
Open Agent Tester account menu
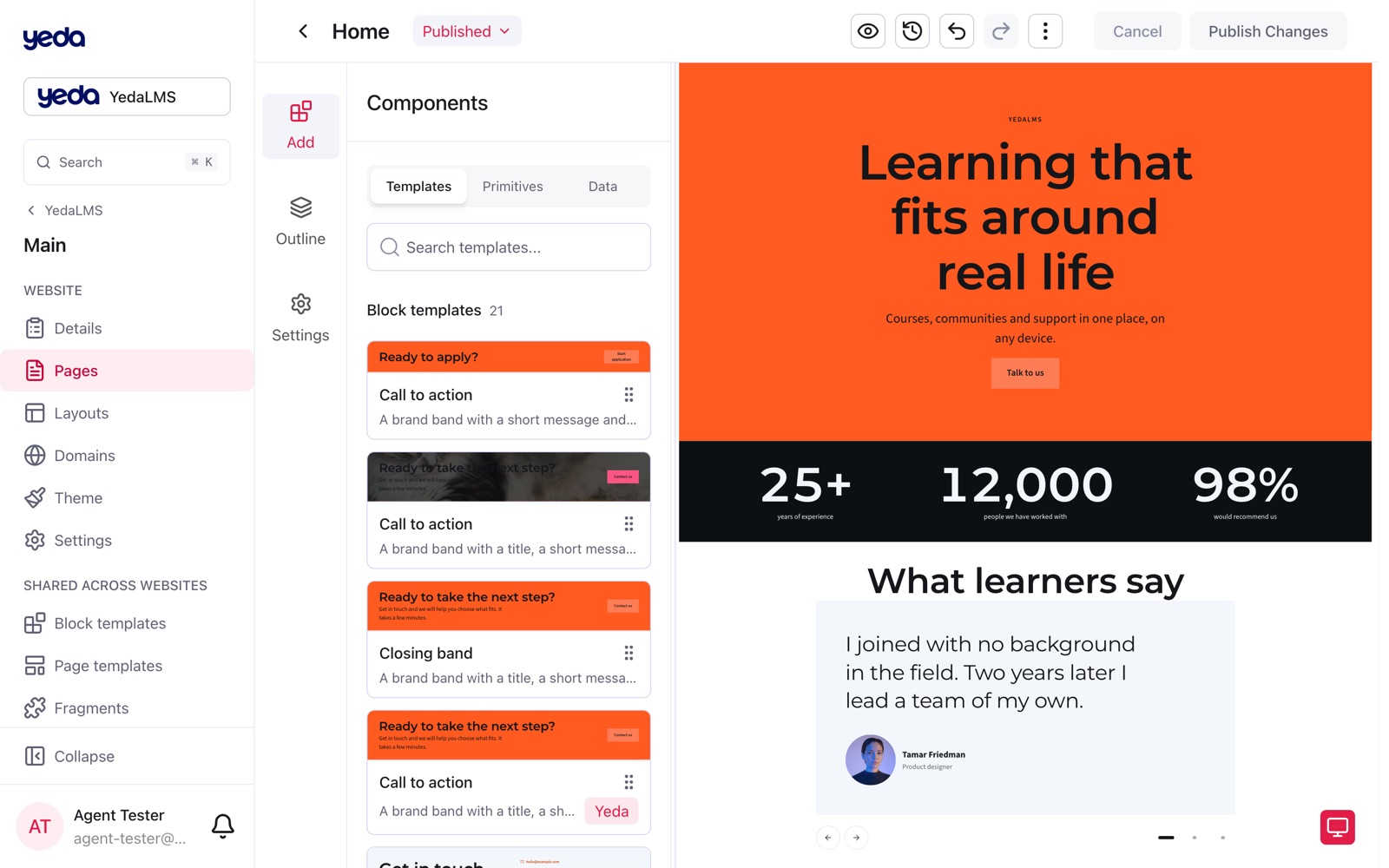(x=102, y=826)
